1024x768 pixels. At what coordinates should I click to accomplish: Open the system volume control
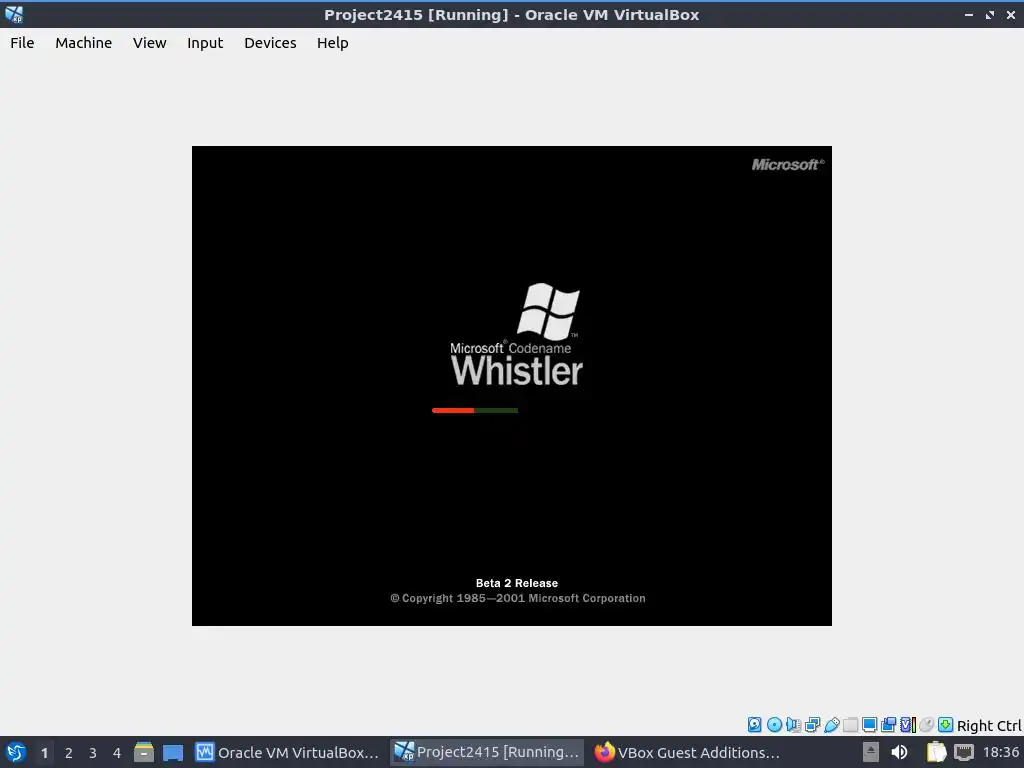tap(899, 752)
